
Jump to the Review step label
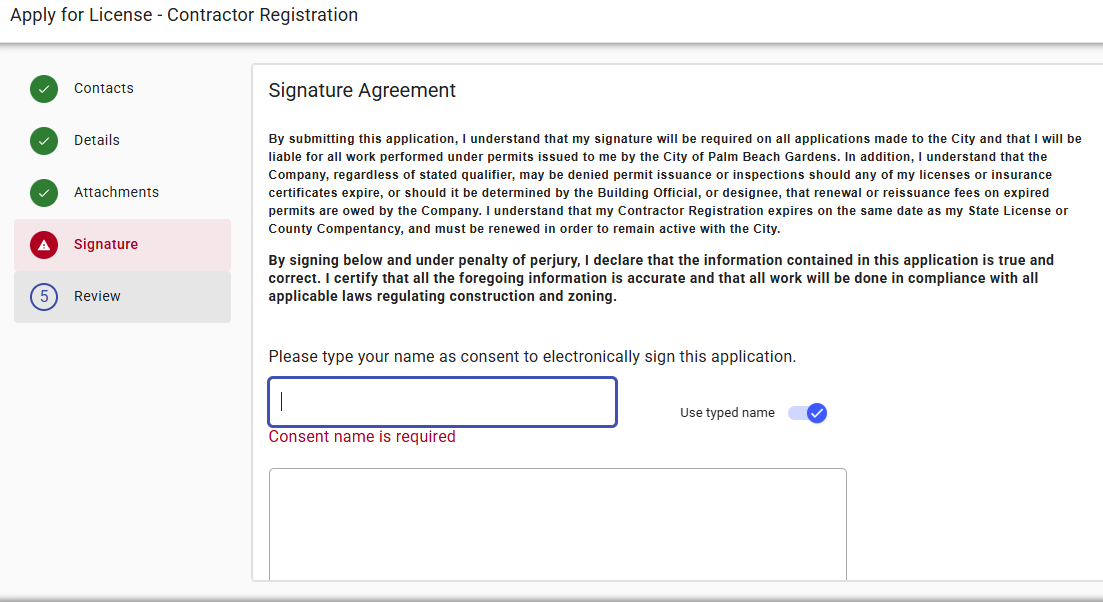97,297
